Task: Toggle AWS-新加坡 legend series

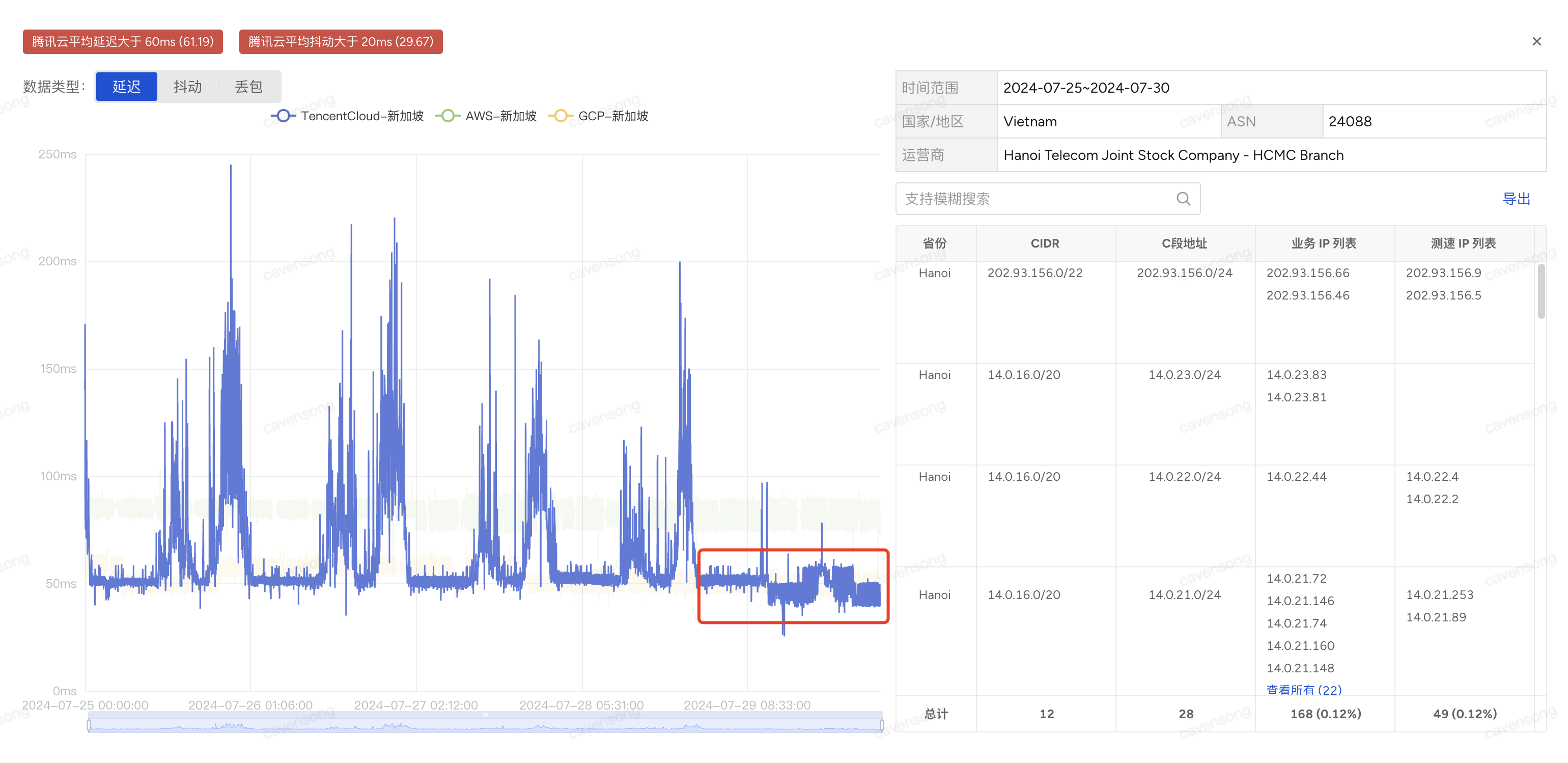Action: (486, 116)
